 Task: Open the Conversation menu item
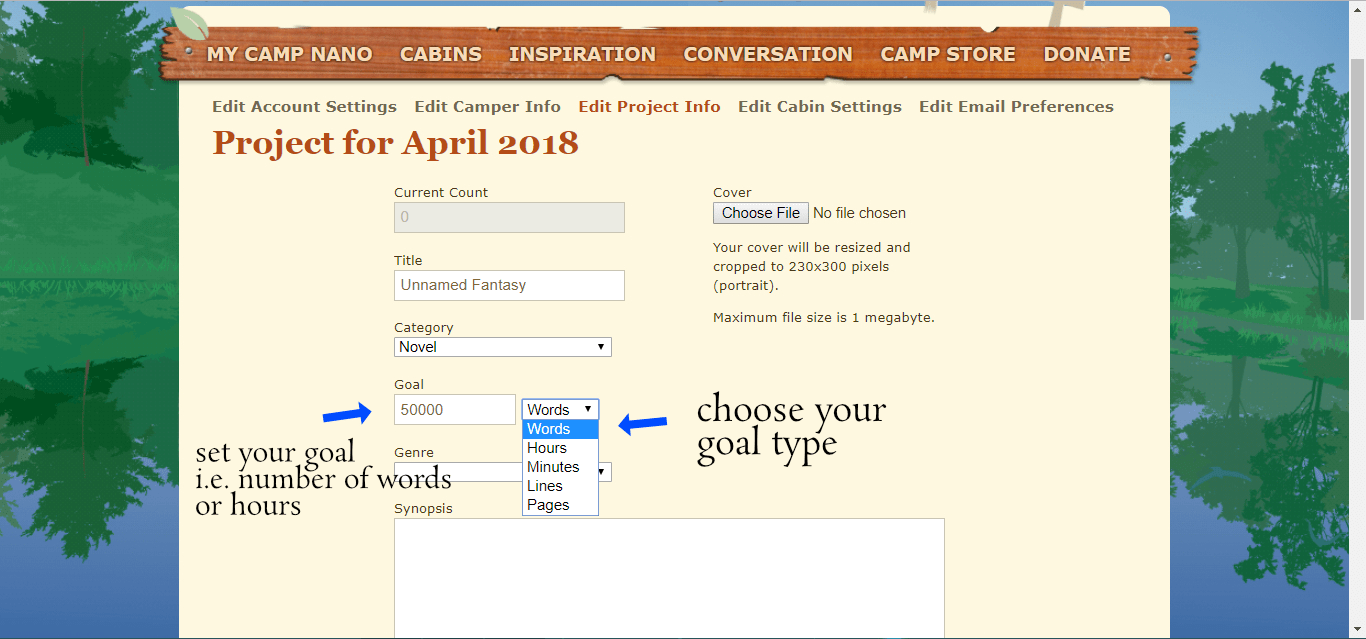(768, 54)
